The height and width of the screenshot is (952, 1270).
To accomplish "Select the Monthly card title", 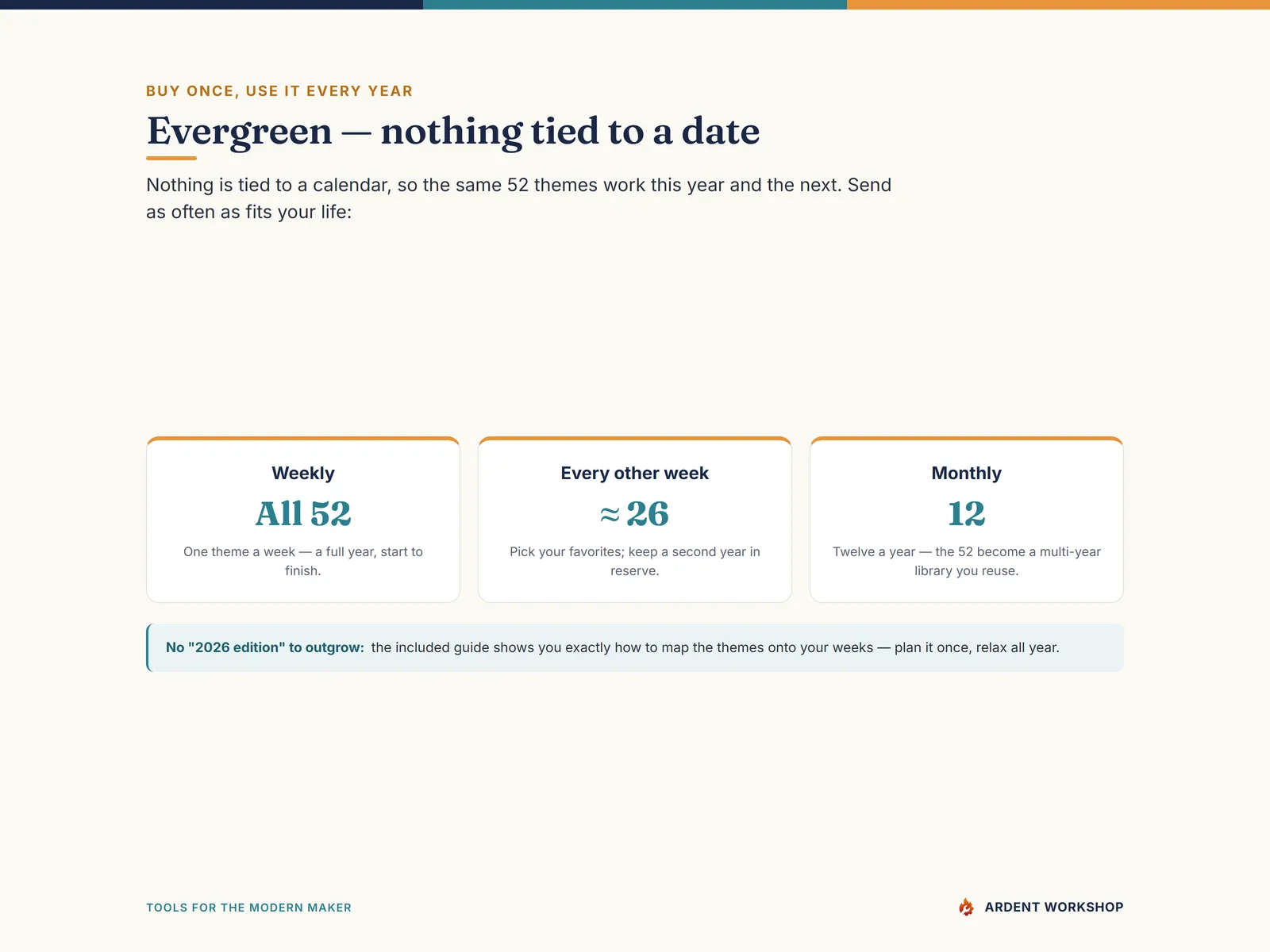I will (967, 473).
